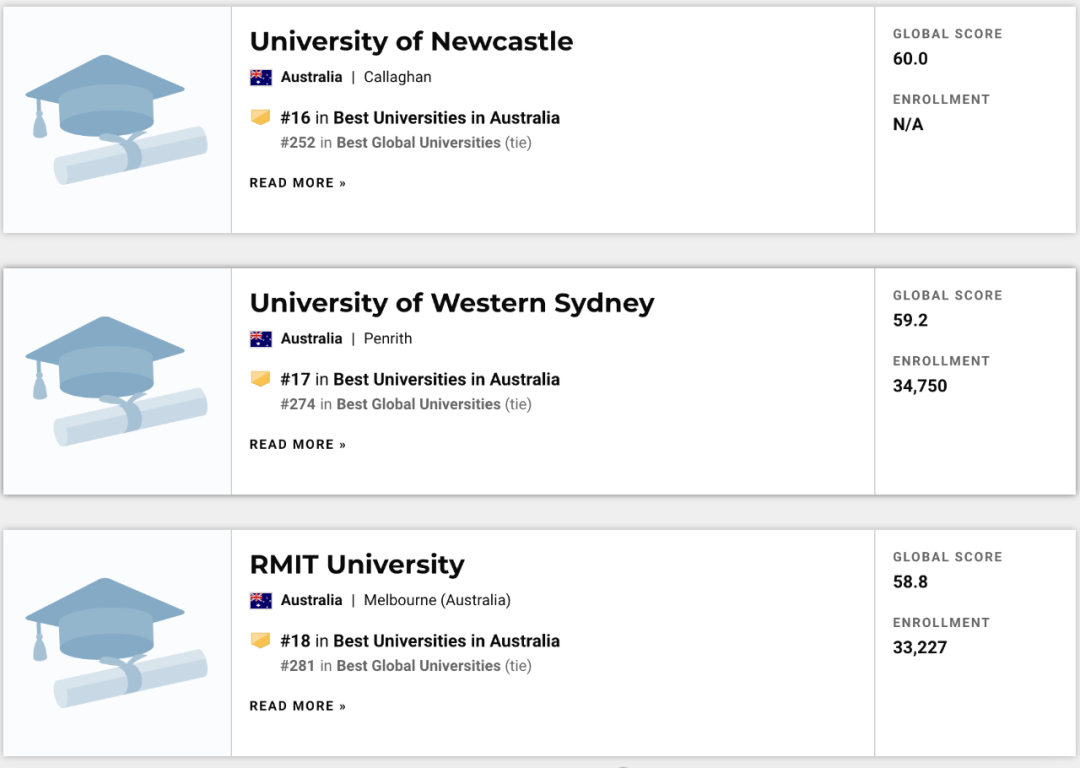
Task: Click READ MORE under RMIT University
Action: (x=297, y=706)
